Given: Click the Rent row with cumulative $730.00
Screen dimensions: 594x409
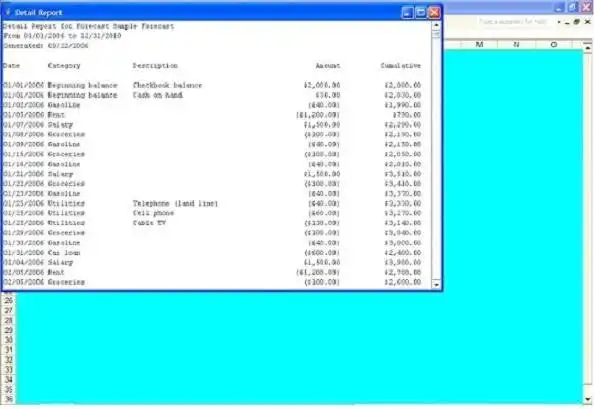Looking at the screenshot, I should tap(212, 115).
